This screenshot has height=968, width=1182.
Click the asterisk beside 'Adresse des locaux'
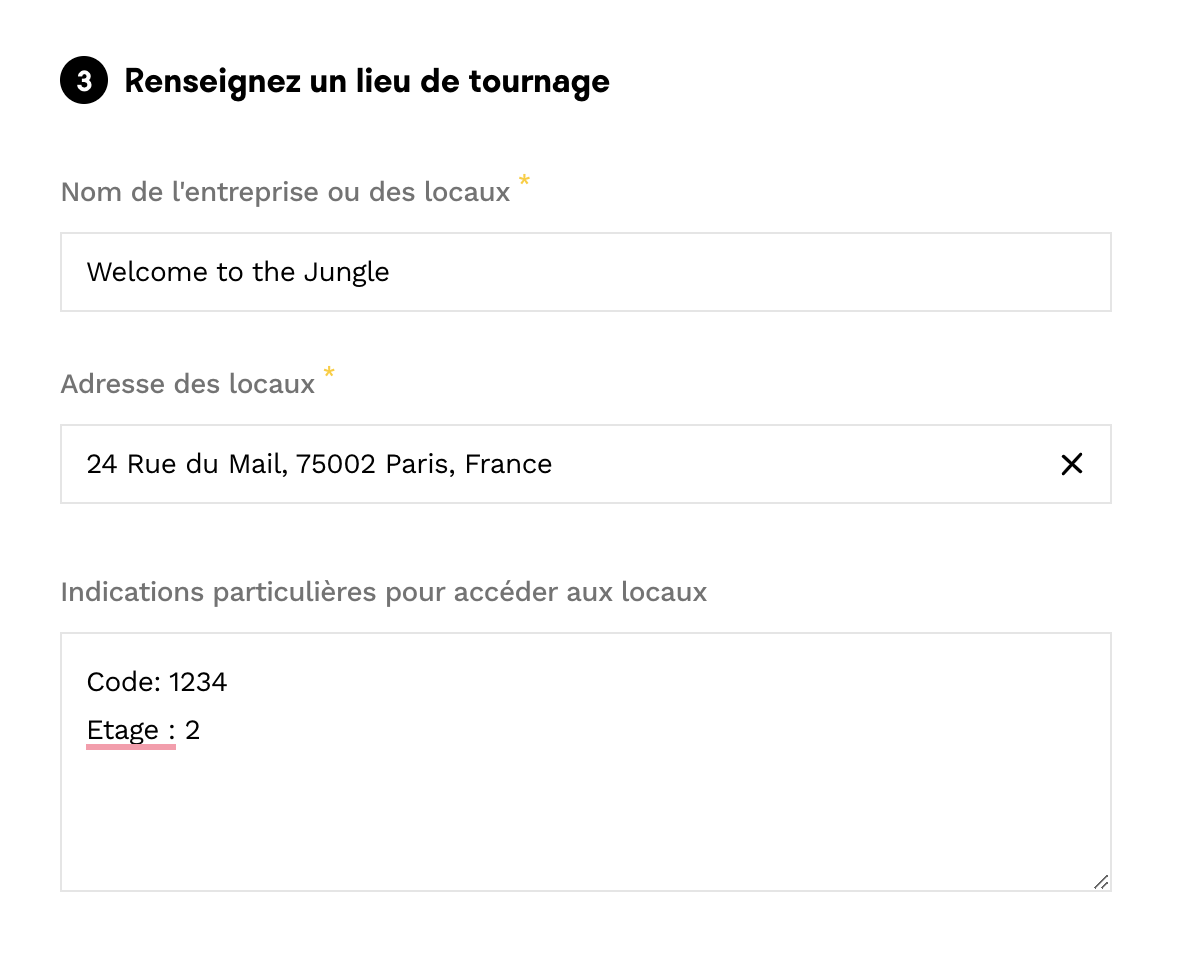coord(329,374)
